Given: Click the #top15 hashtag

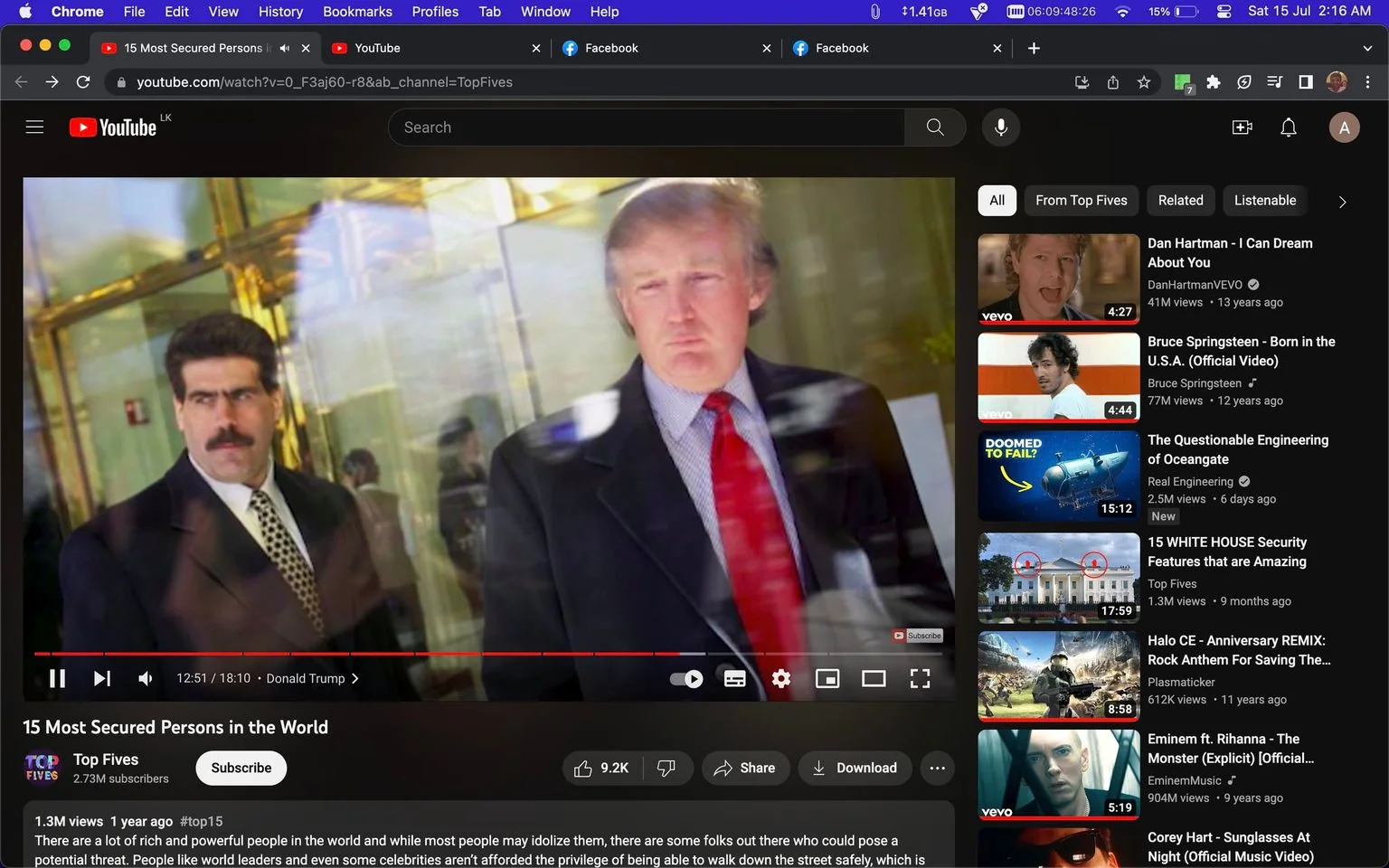Looking at the screenshot, I should click(x=202, y=821).
